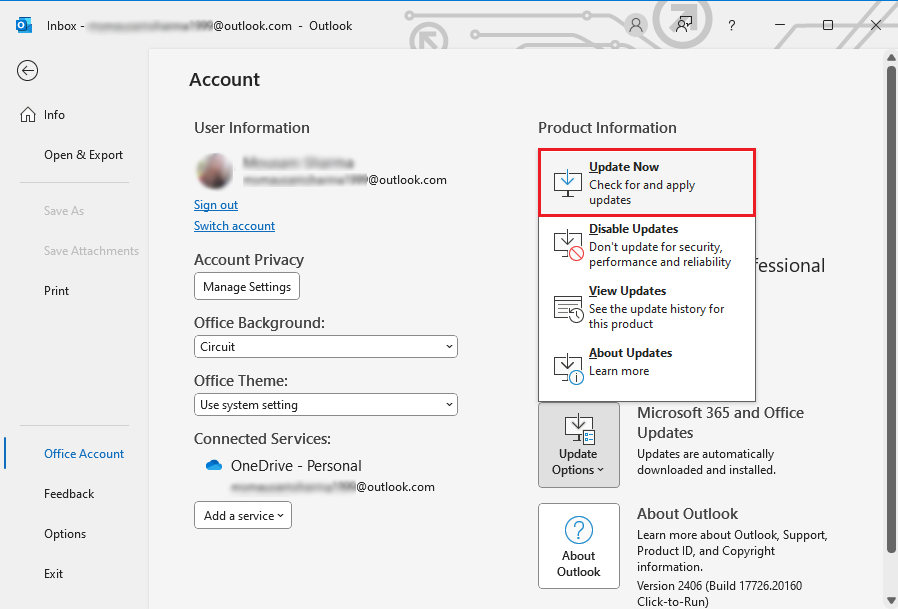The width and height of the screenshot is (898, 609).
Task: Toggle the Update Options dropdown button
Action: [x=578, y=445]
